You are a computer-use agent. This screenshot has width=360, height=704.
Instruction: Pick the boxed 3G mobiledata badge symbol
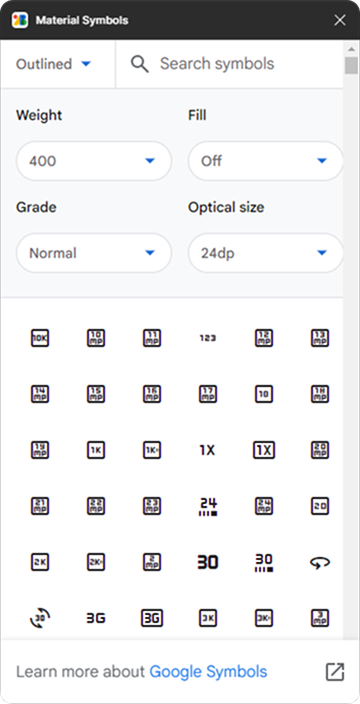pos(152,618)
